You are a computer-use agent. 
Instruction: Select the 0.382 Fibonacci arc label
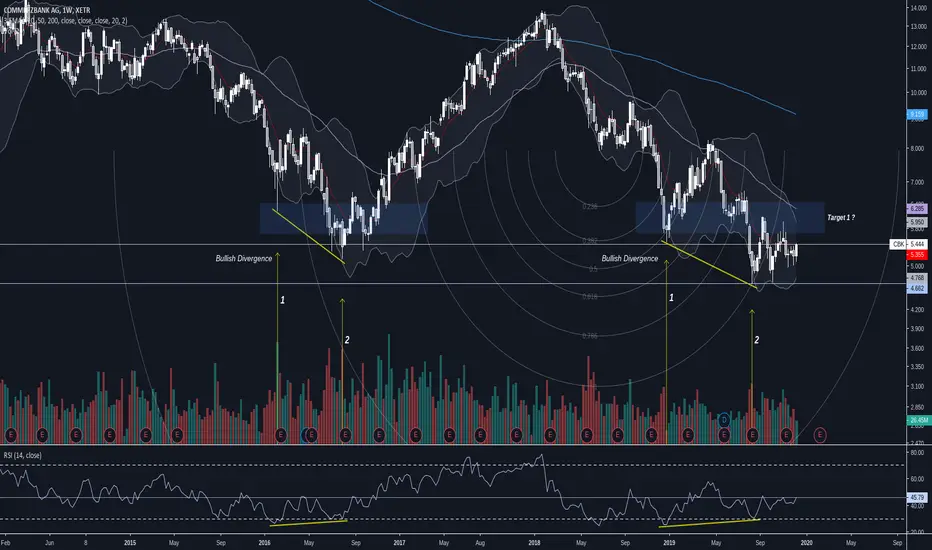click(590, 241)
